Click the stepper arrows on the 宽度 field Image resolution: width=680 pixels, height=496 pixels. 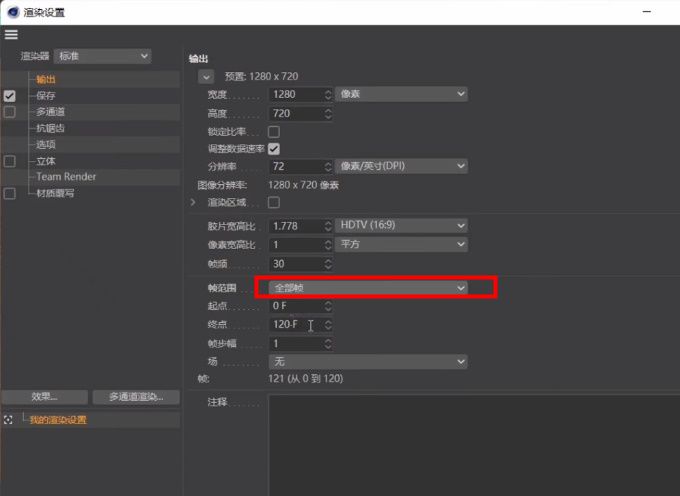click(x=328, y=94)
